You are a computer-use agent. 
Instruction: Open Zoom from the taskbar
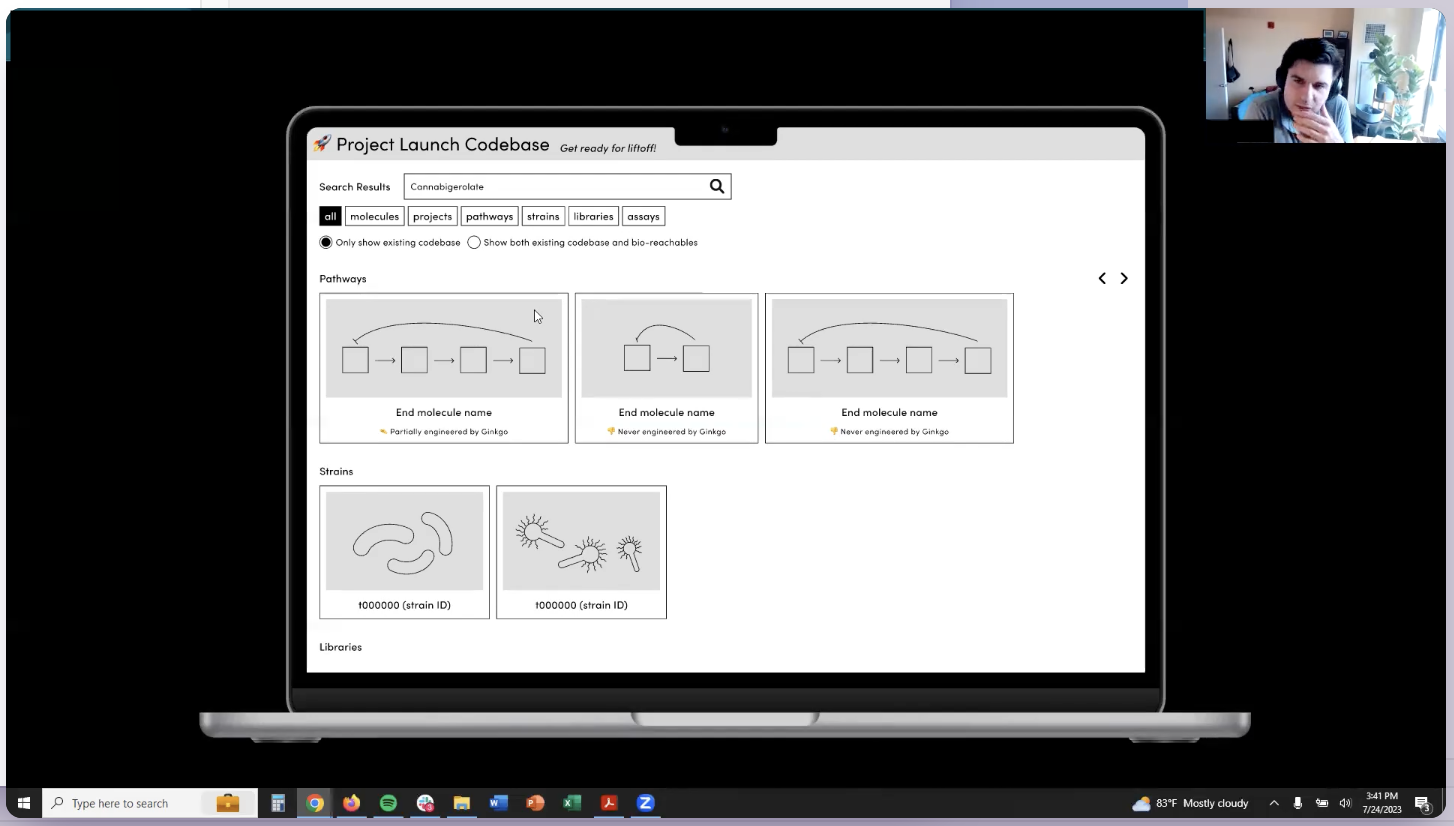pos(646,803)
